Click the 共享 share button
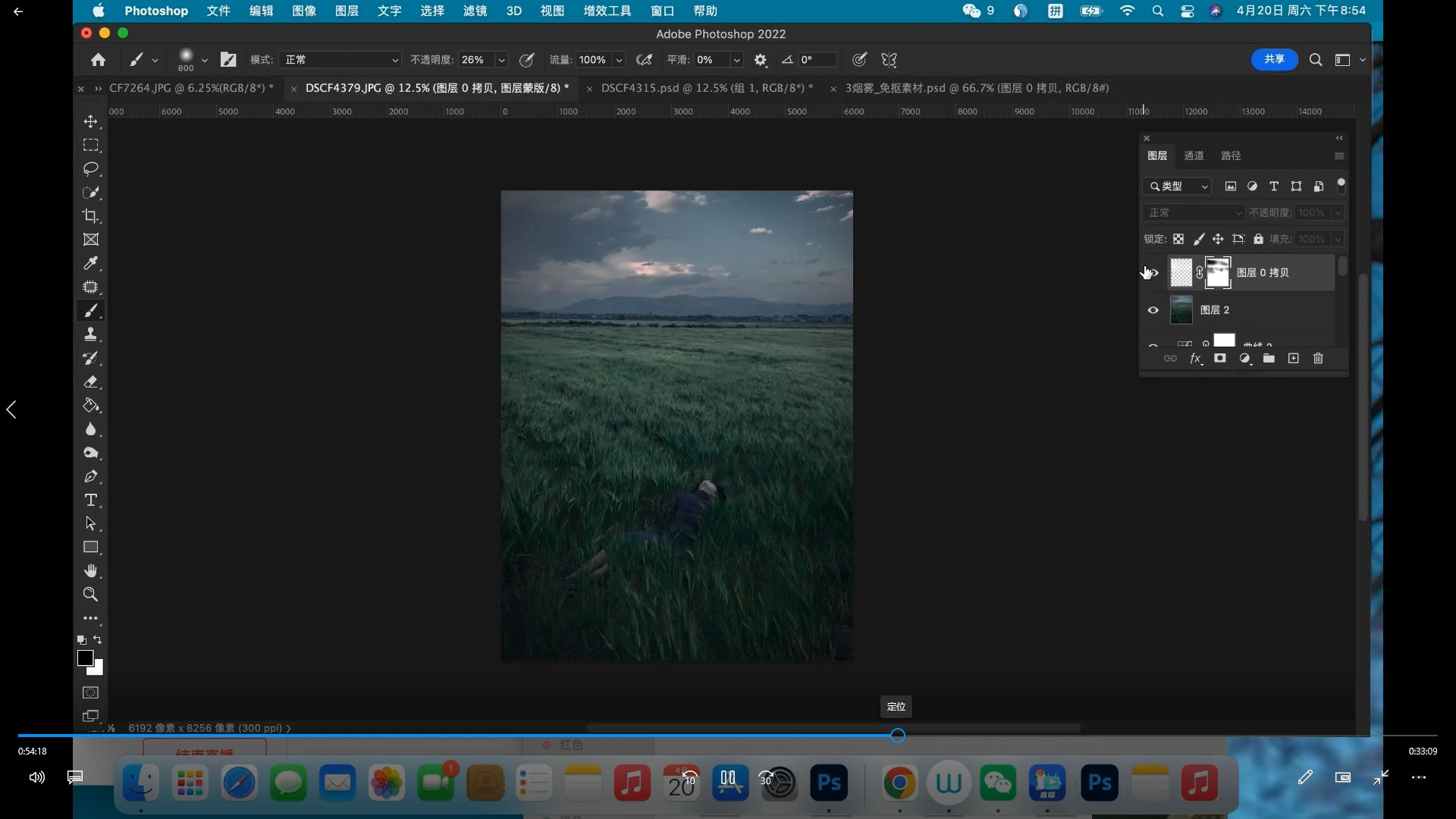The height and width of the screenshot is (819, 1456). click(1274, 59)
